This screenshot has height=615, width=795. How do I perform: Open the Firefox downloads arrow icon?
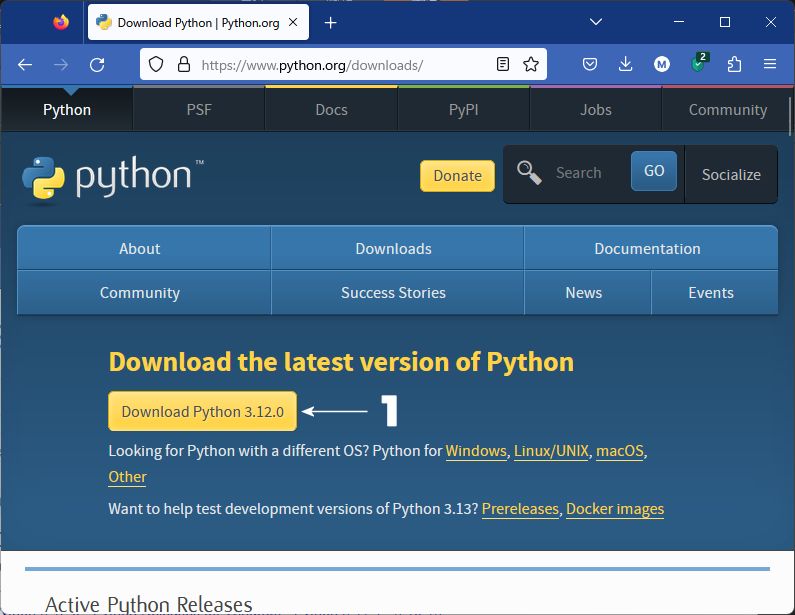click(626, 64)
